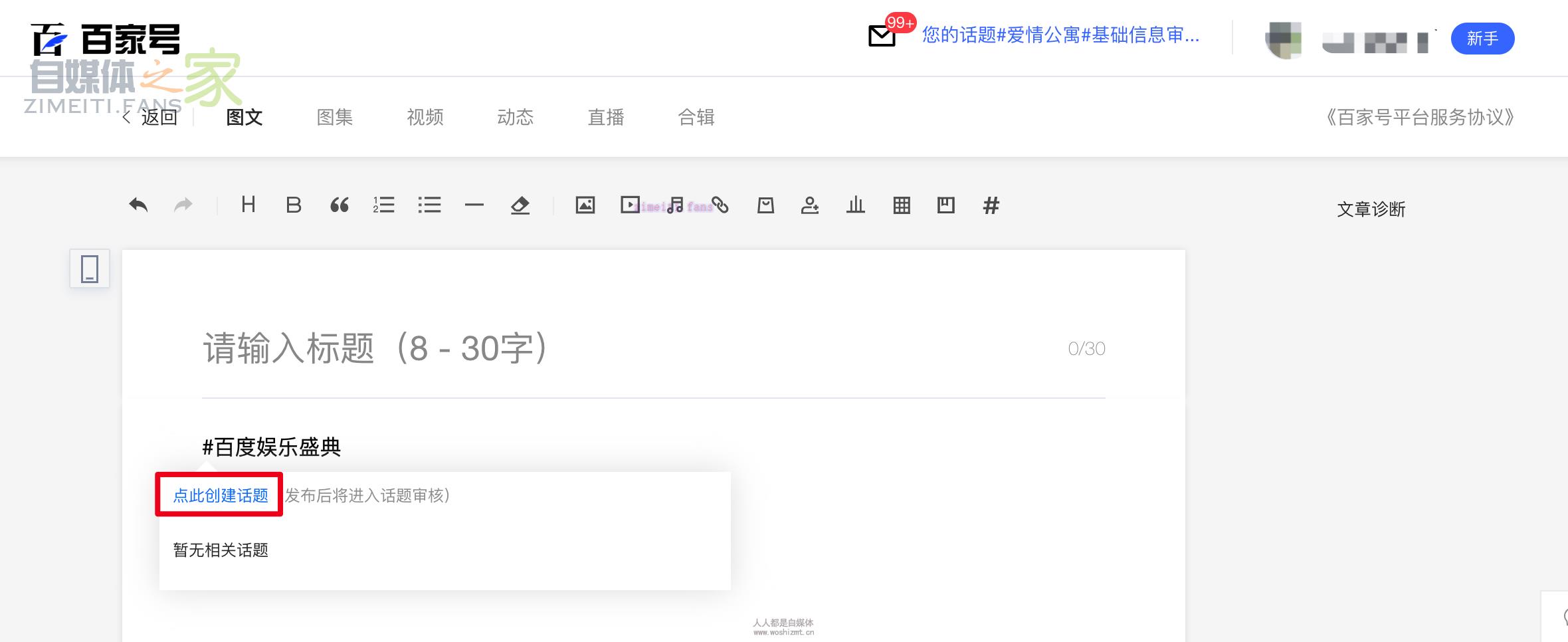Add a hyperlink using the chain icon
This screenshot has height=642, width=1568.
(720, 205)
